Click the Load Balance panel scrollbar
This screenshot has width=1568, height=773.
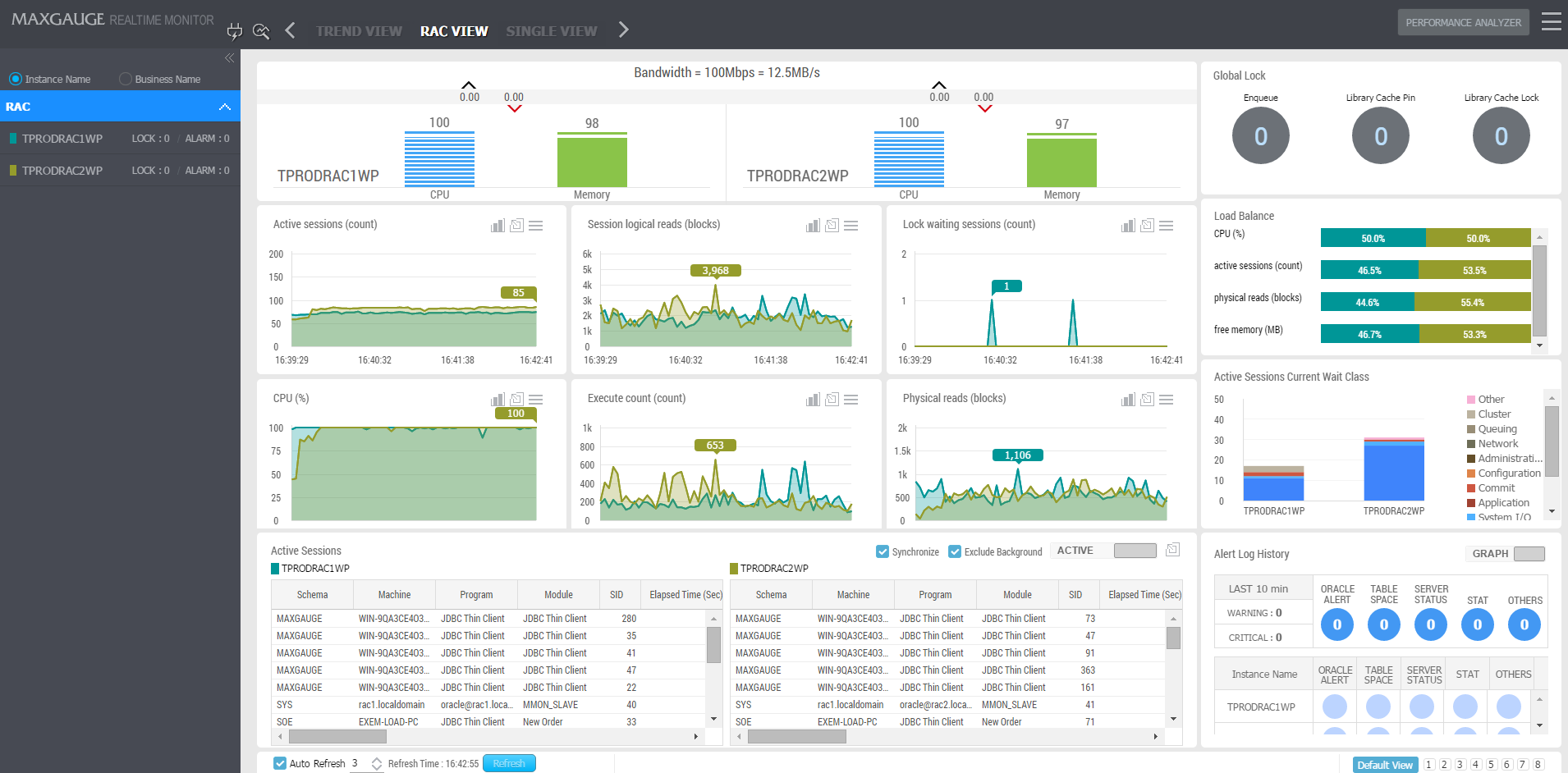(x=1540, y=290)
